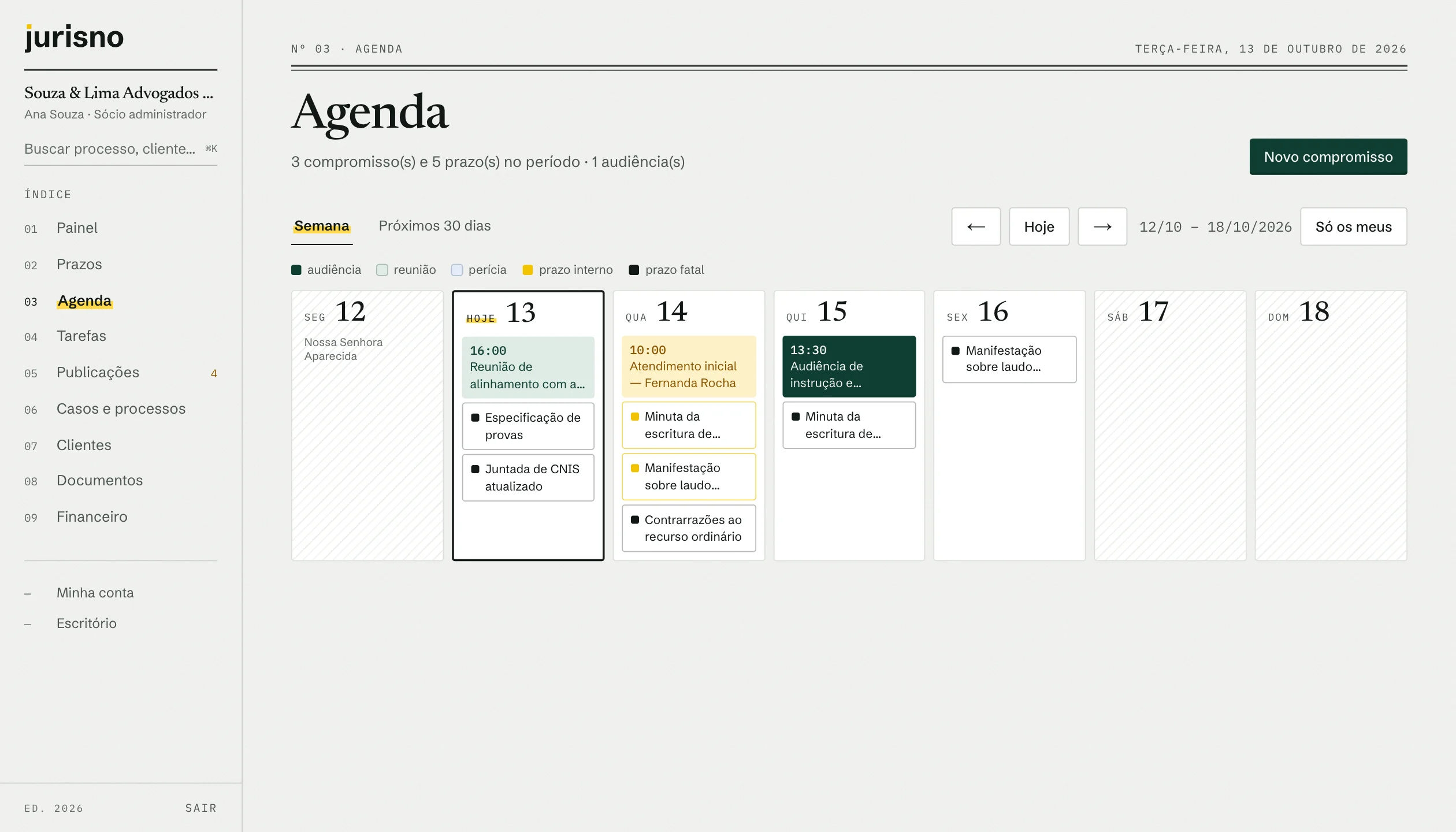The width and height of the screenshot is (1456, 832).
Task: Click the Publicações badge count 4
Action: [x=214, y=373]
